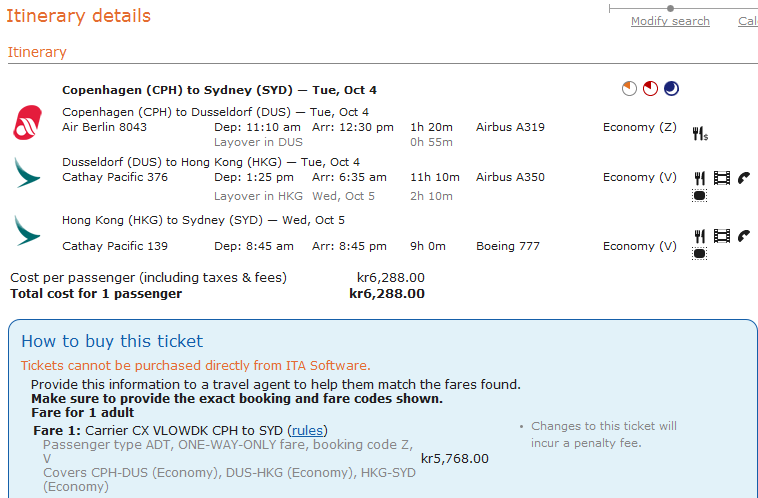Click the film entertainment icon for flight 376
Screen dimensions: 758x498
click(x=721, y=178)
